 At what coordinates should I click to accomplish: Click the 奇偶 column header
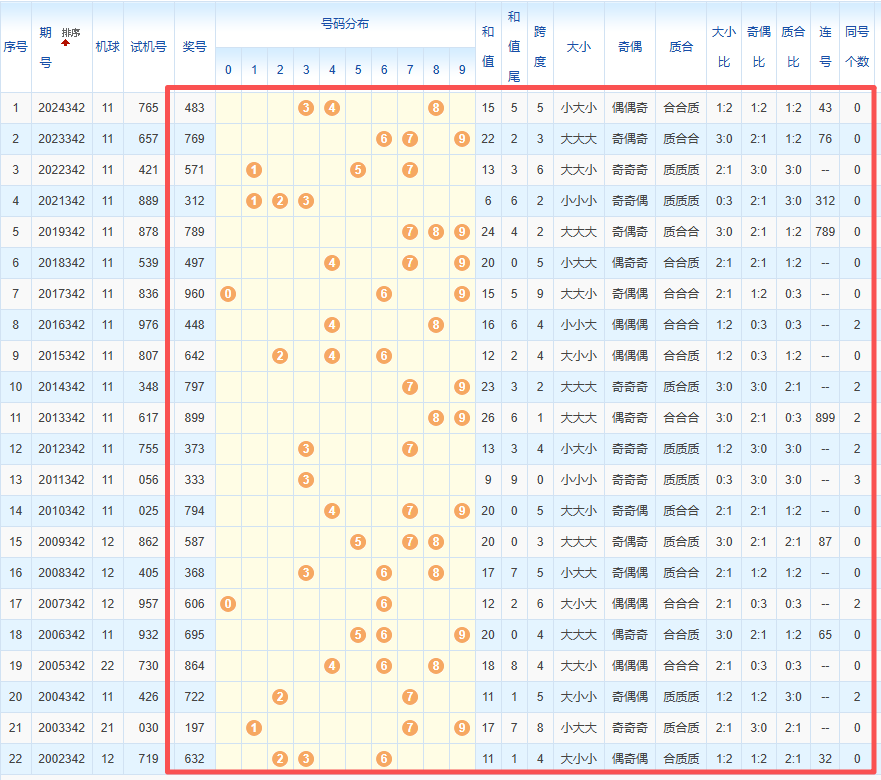point(630,47)
